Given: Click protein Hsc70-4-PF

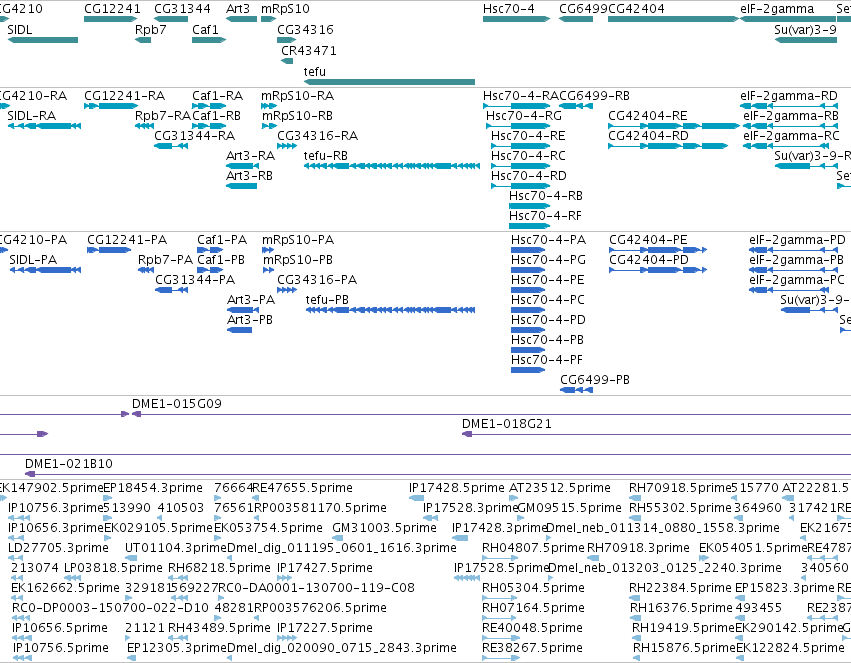Looking at the screenshot, I should click(528, 370).
